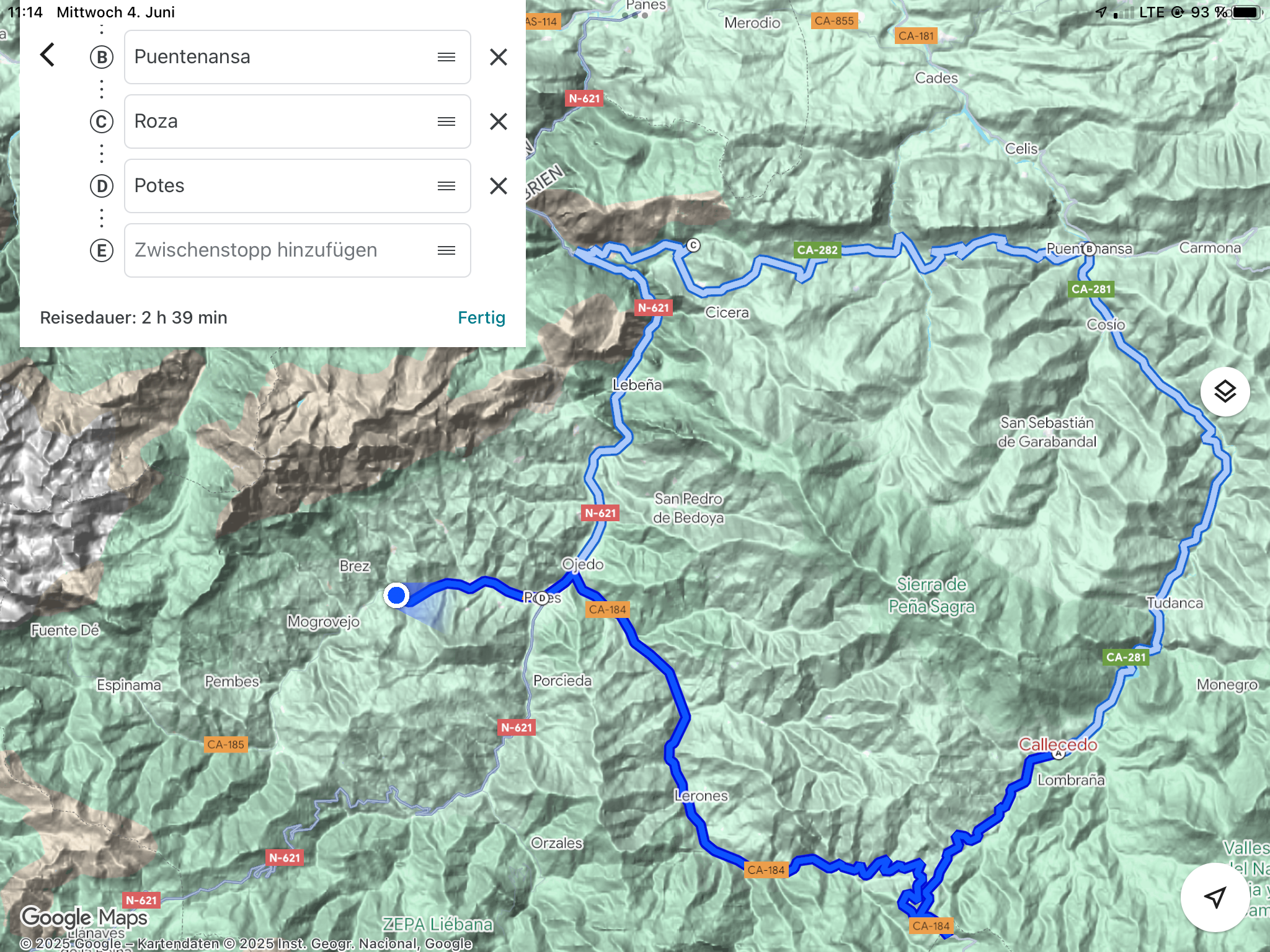Tap the reorder handle for Roza
1270x952 pixels.
click(446, 121)
